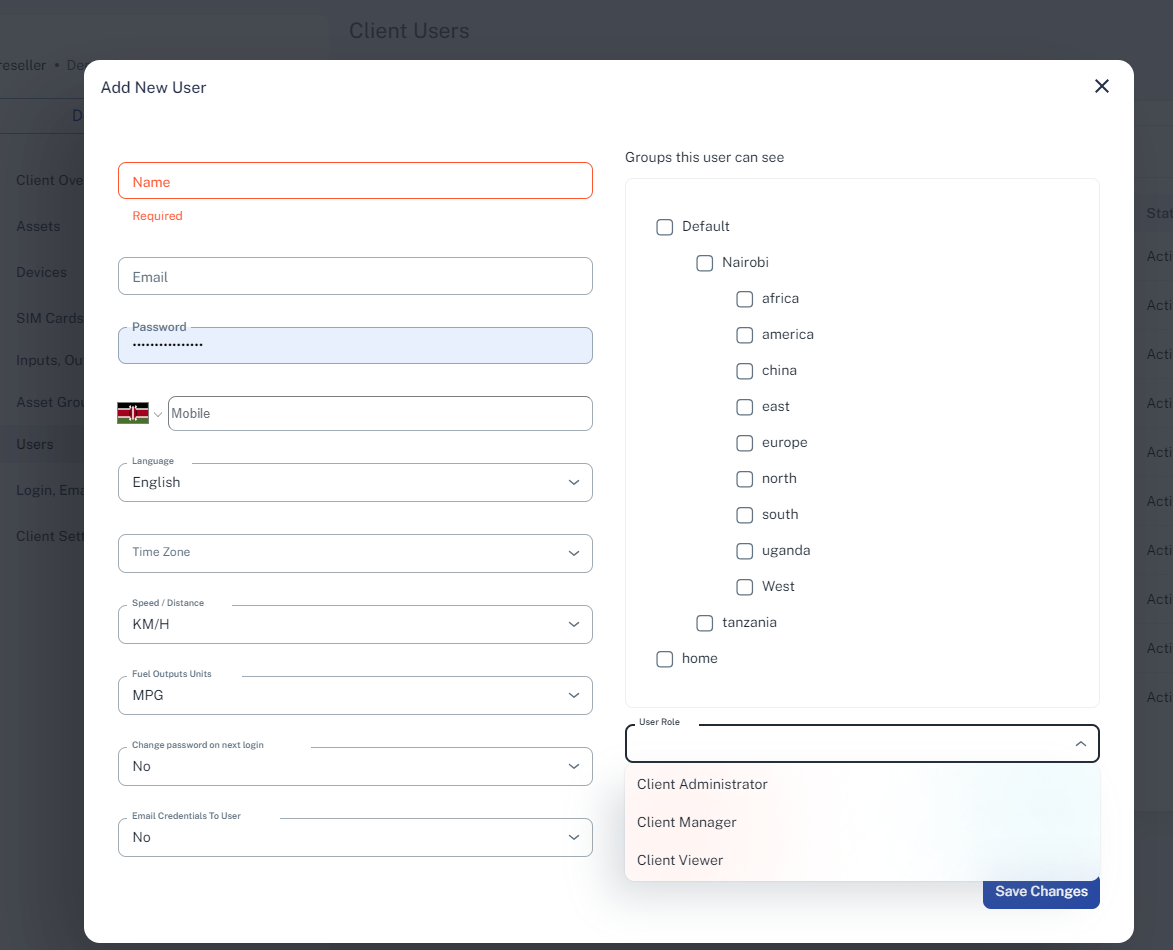Select Client Viewer role option
Screen dimensions: 1173x950
(x=862, y=860)
